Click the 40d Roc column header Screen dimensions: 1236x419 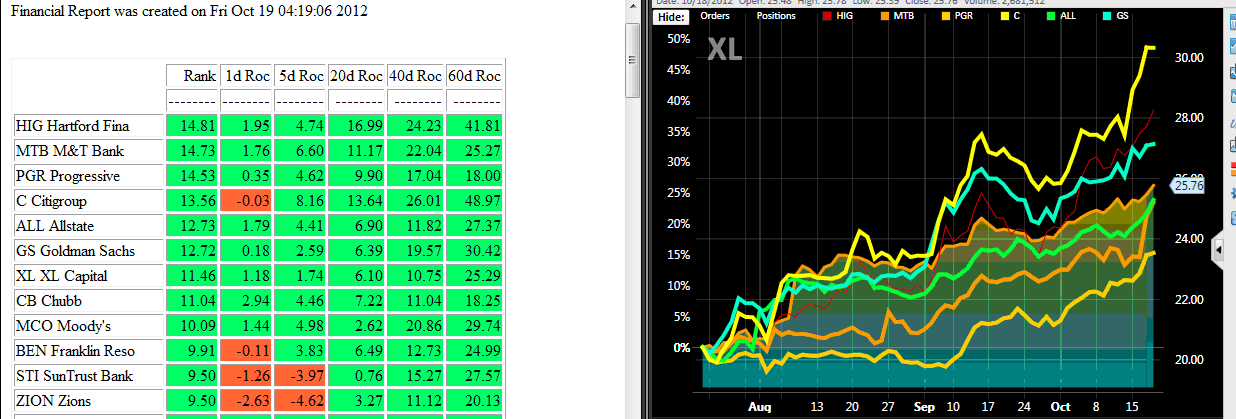416,75
